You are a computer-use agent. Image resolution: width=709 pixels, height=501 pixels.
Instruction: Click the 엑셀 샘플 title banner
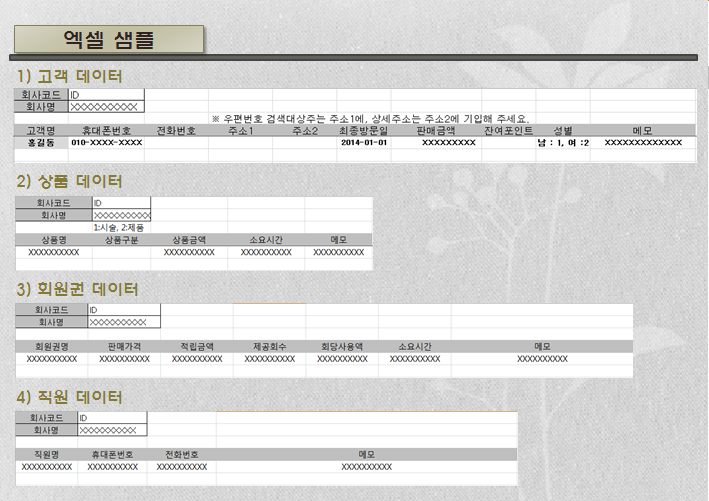[x=109, y=38]
